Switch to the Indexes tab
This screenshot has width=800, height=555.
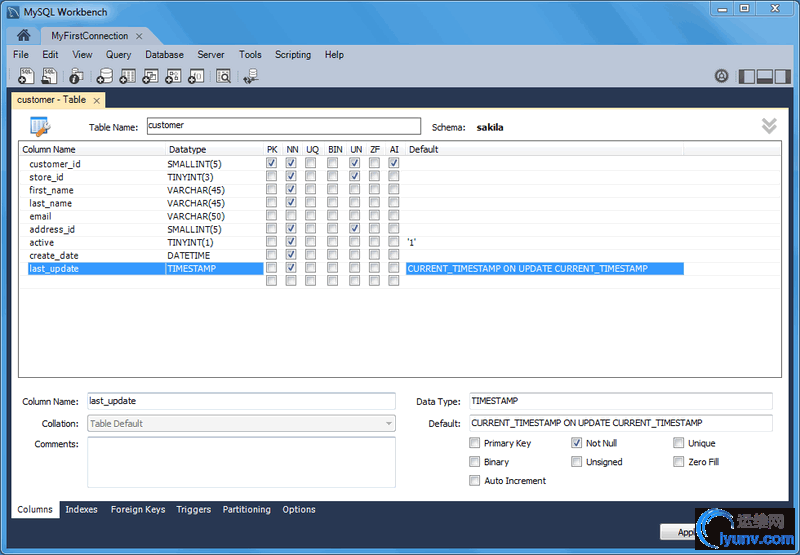81,510
